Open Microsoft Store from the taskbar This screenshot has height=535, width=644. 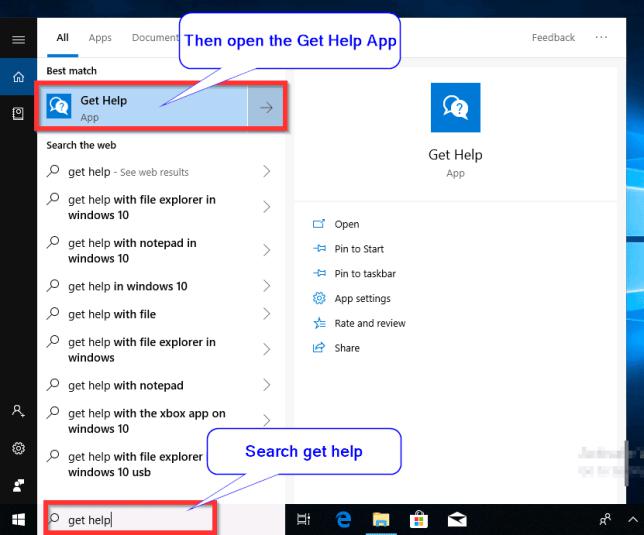[x=419, y=520]
